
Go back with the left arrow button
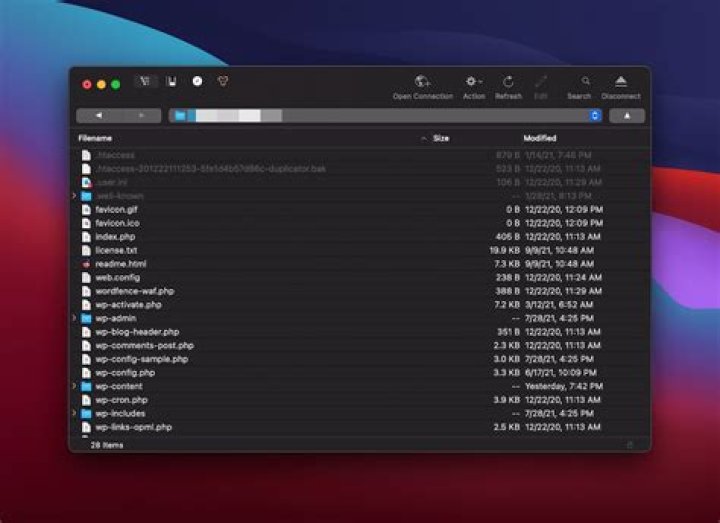[x=98, y=116]
